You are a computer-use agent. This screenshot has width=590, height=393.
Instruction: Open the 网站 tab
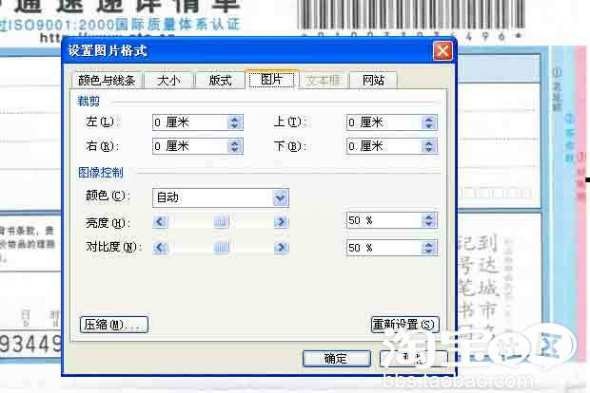373,80
